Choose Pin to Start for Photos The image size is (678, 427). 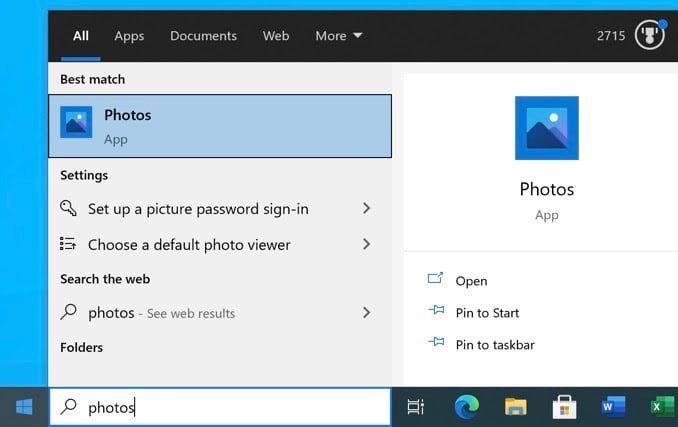tap(486, 313)
